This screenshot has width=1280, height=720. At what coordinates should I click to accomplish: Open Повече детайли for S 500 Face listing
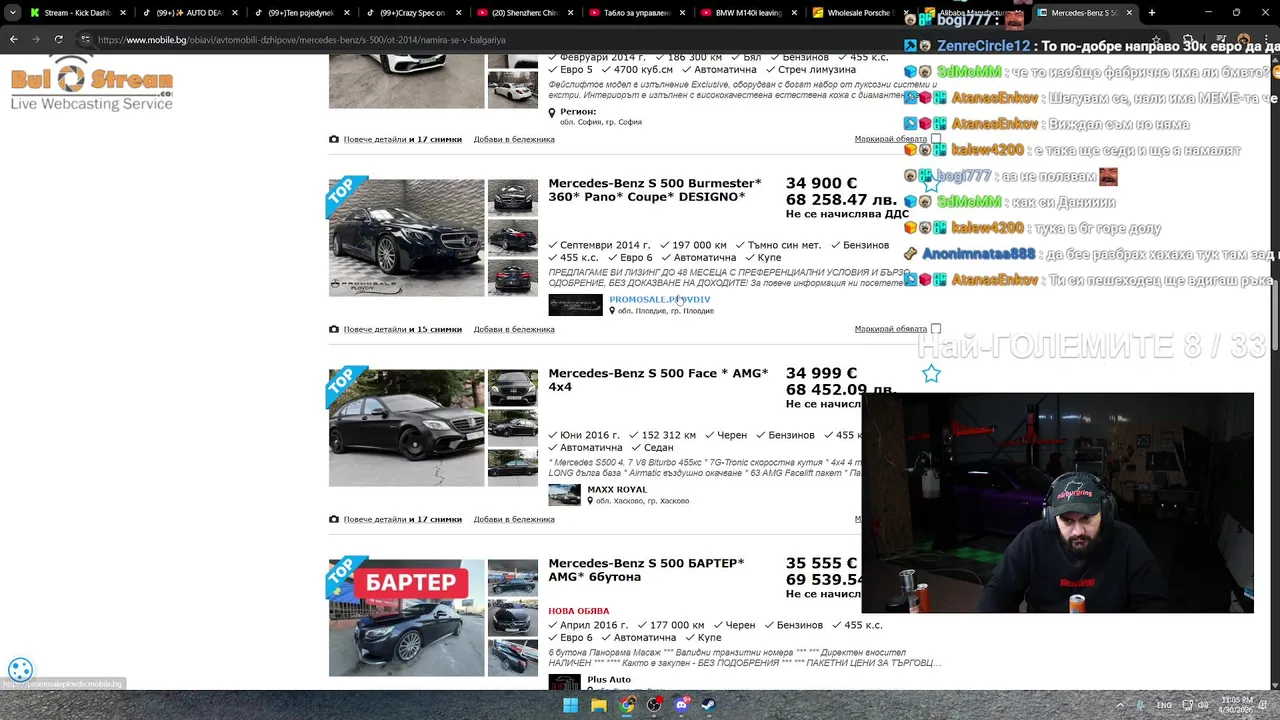click(x=403, y=519)
